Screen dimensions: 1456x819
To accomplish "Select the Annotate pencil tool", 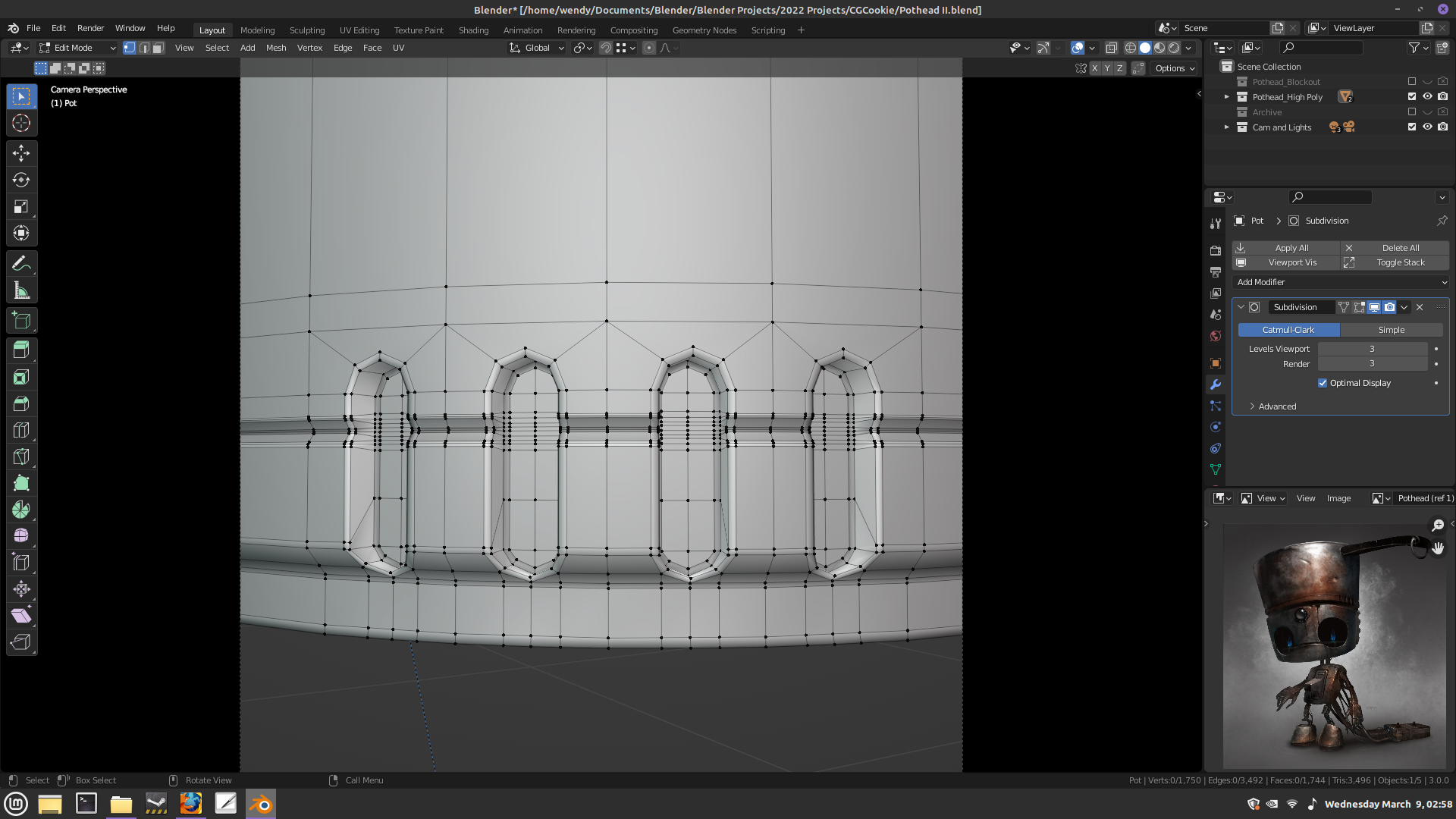I will pos(21,263).
